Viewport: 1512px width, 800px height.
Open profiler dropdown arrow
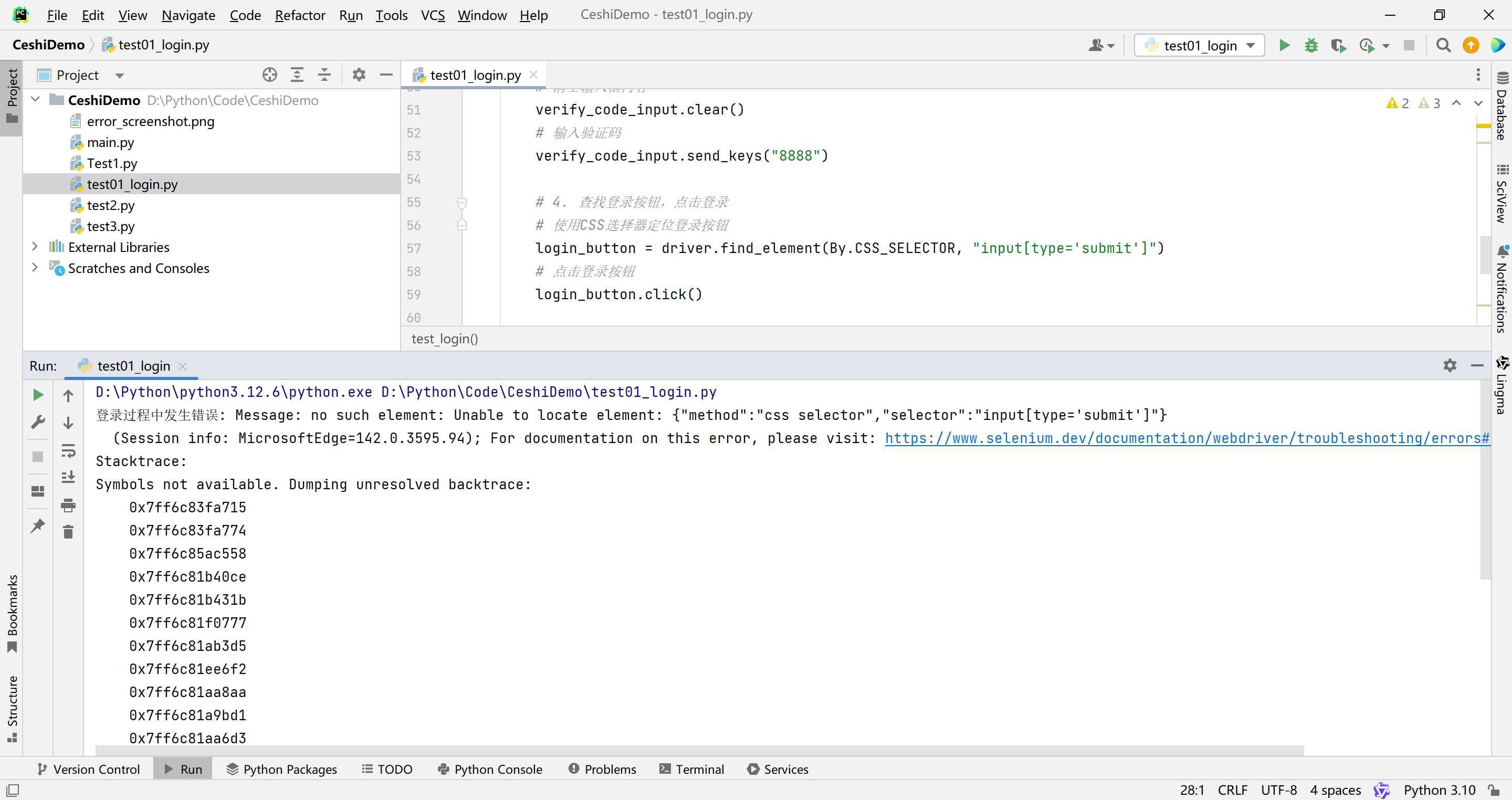click(x=1386, y=46)
